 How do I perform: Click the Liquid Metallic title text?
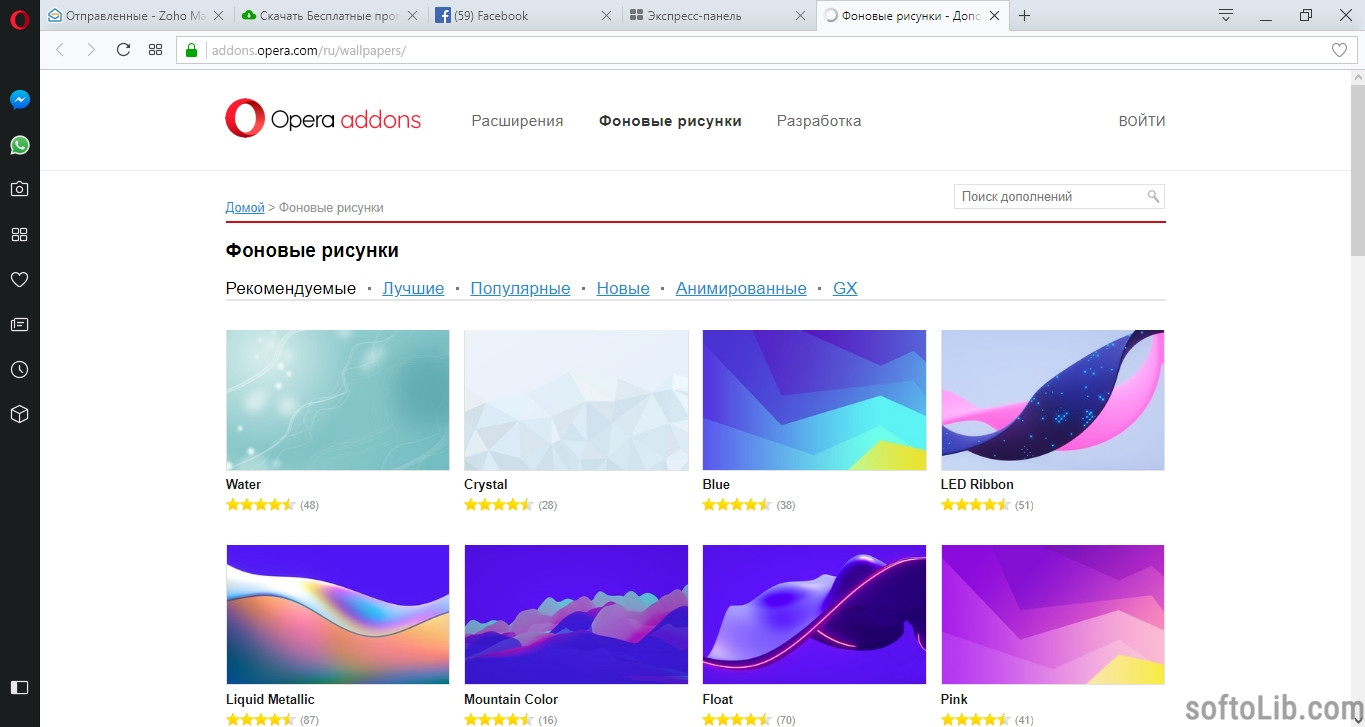[270, 699]
